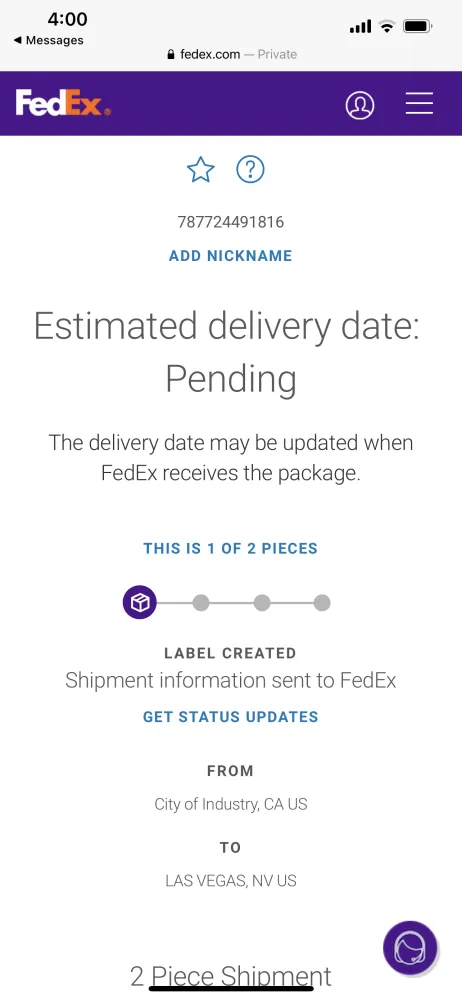Click ADD NICKNAME link
Viewport: 462px width, 1000px height.
(230, 256)
